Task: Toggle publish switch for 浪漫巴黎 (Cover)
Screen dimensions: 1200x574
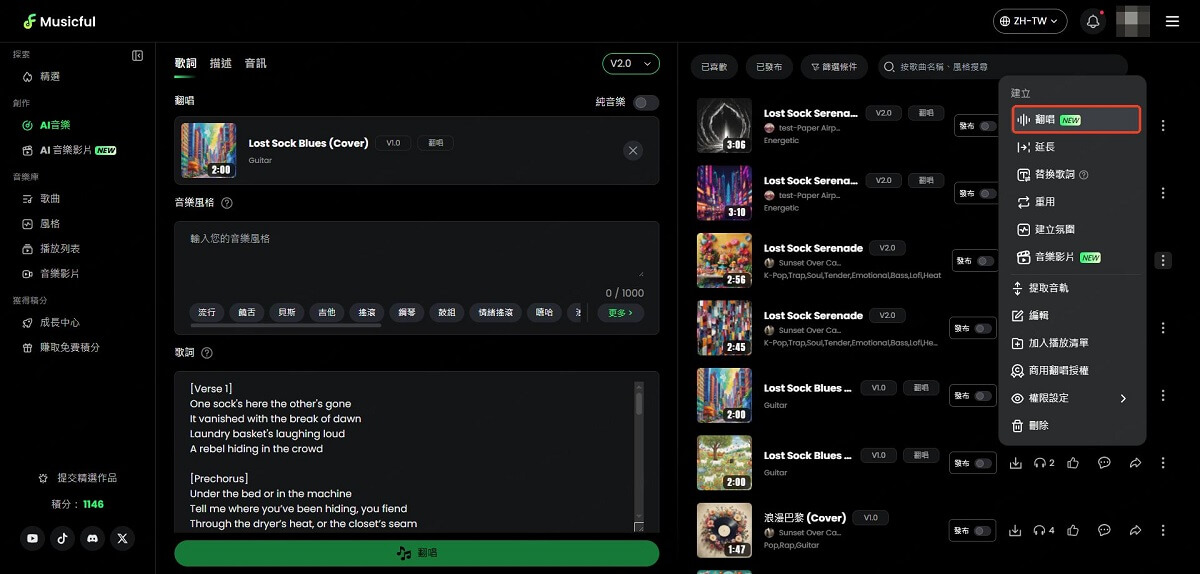Action: [x=984, y=530]
